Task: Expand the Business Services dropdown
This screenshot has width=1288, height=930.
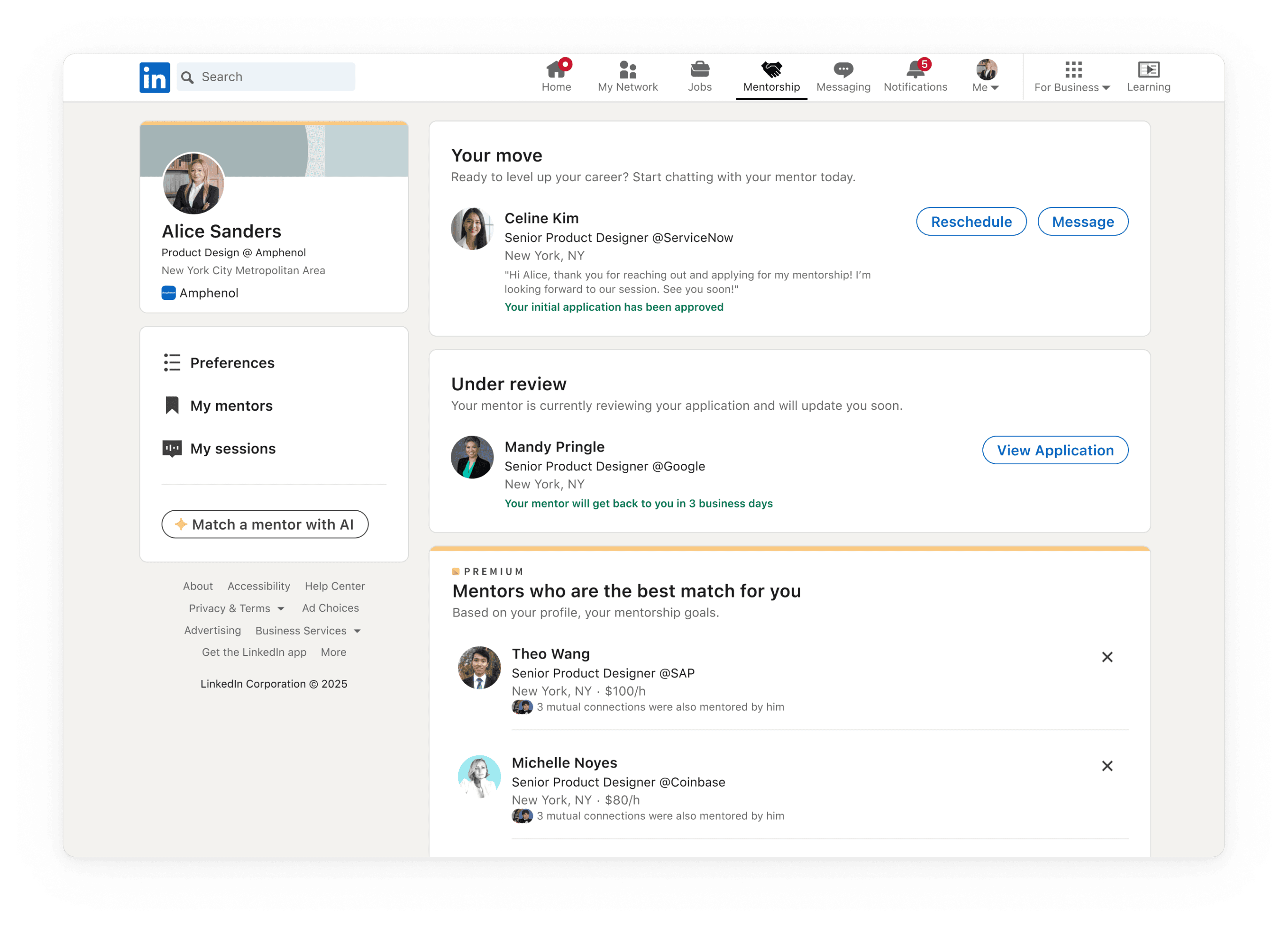Action: [357, 631]
